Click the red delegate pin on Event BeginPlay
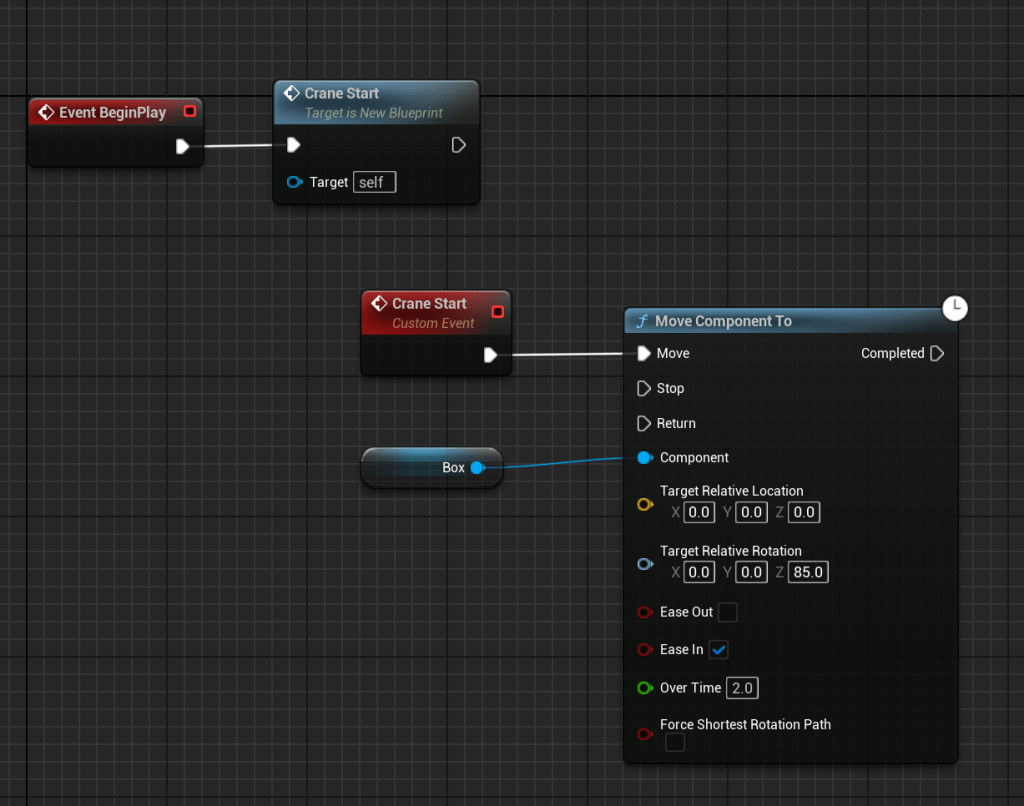 (190, 111)
